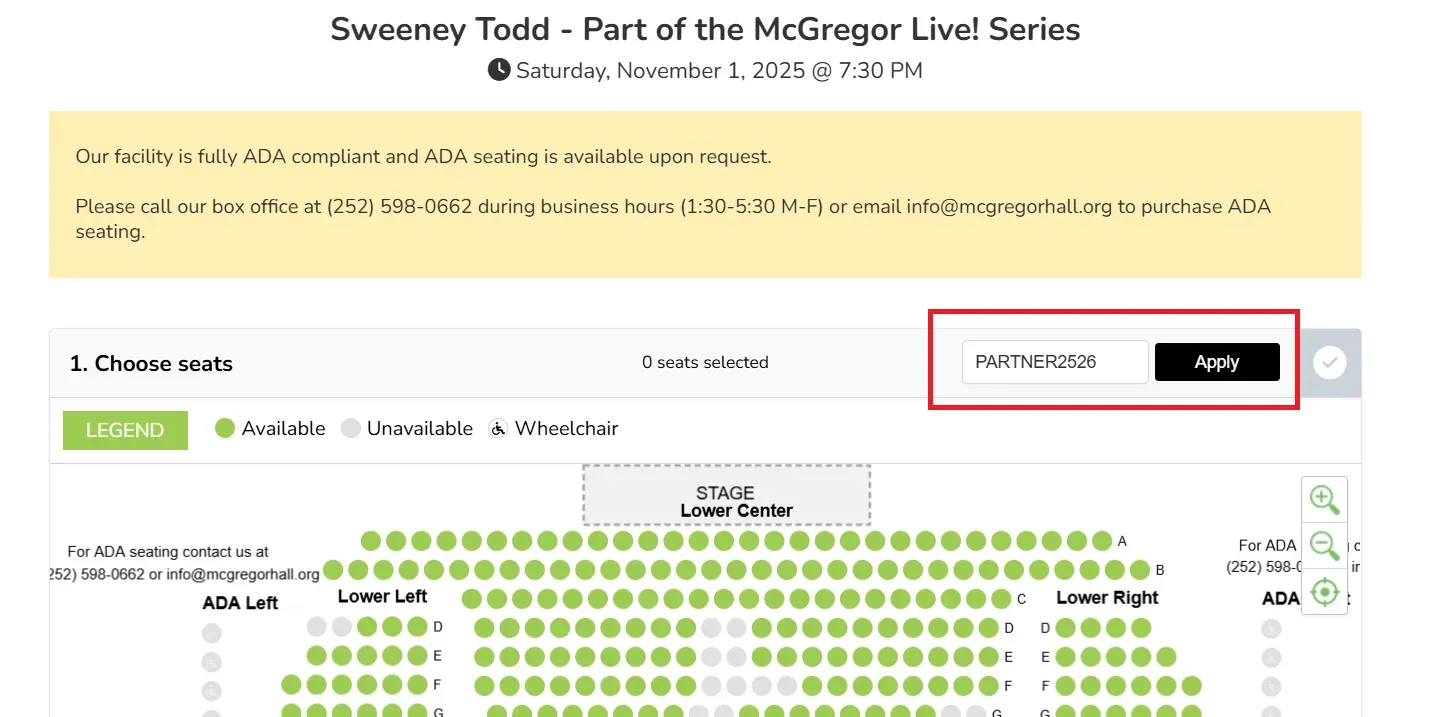This screenshot has height=717, width=1435.
Task: Click the green Available legend dot
Action: (225, 429)
